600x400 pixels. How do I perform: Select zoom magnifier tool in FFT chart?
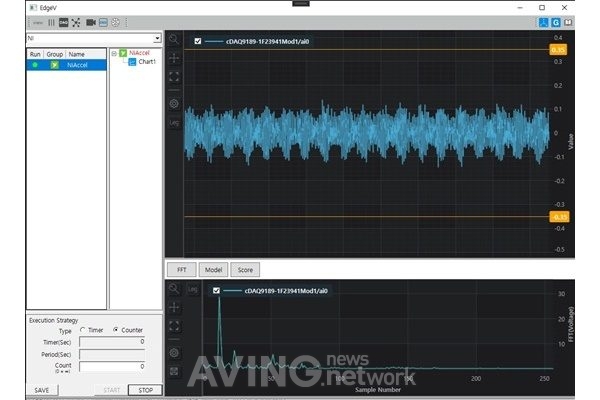[x=174, y=289]
